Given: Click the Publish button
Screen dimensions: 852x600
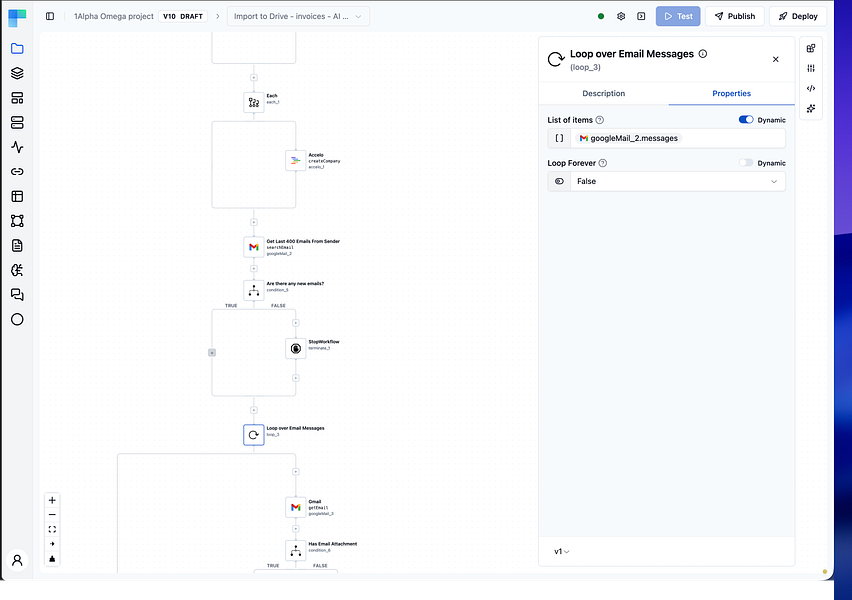Looking at the screenshot, I should pos(735,16).
